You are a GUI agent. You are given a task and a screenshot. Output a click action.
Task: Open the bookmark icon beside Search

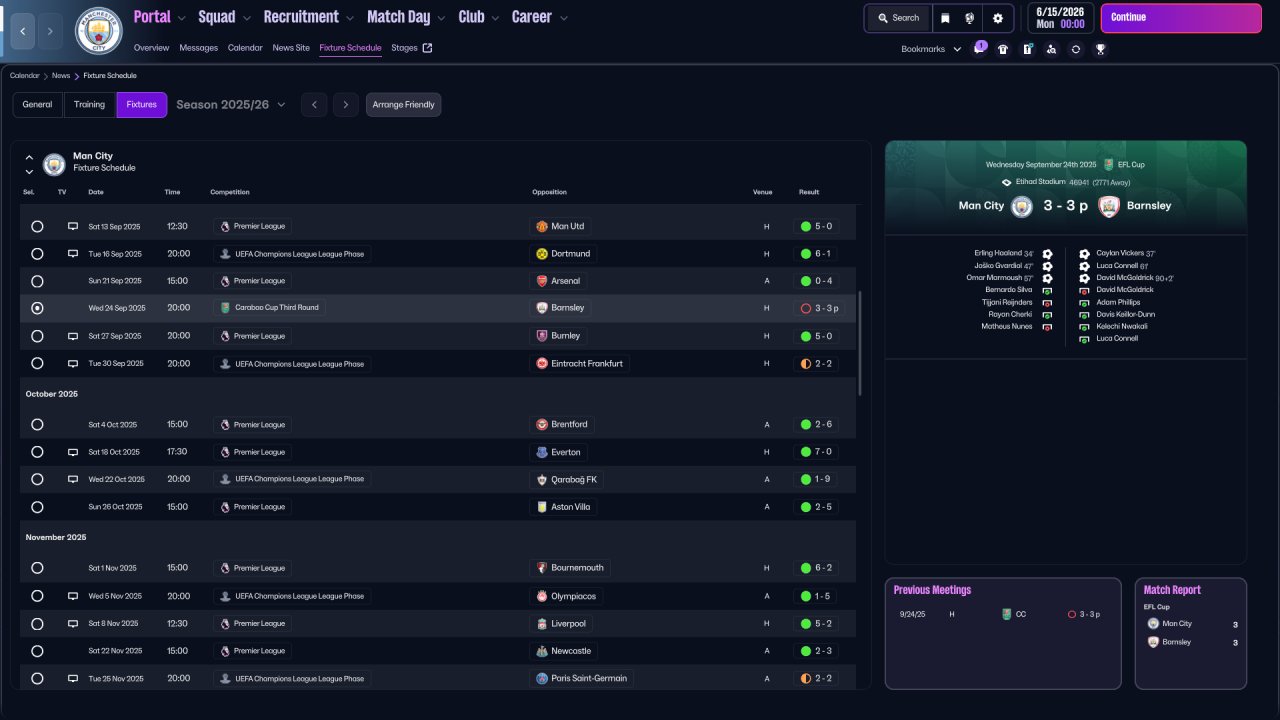[x=945, y=18]
